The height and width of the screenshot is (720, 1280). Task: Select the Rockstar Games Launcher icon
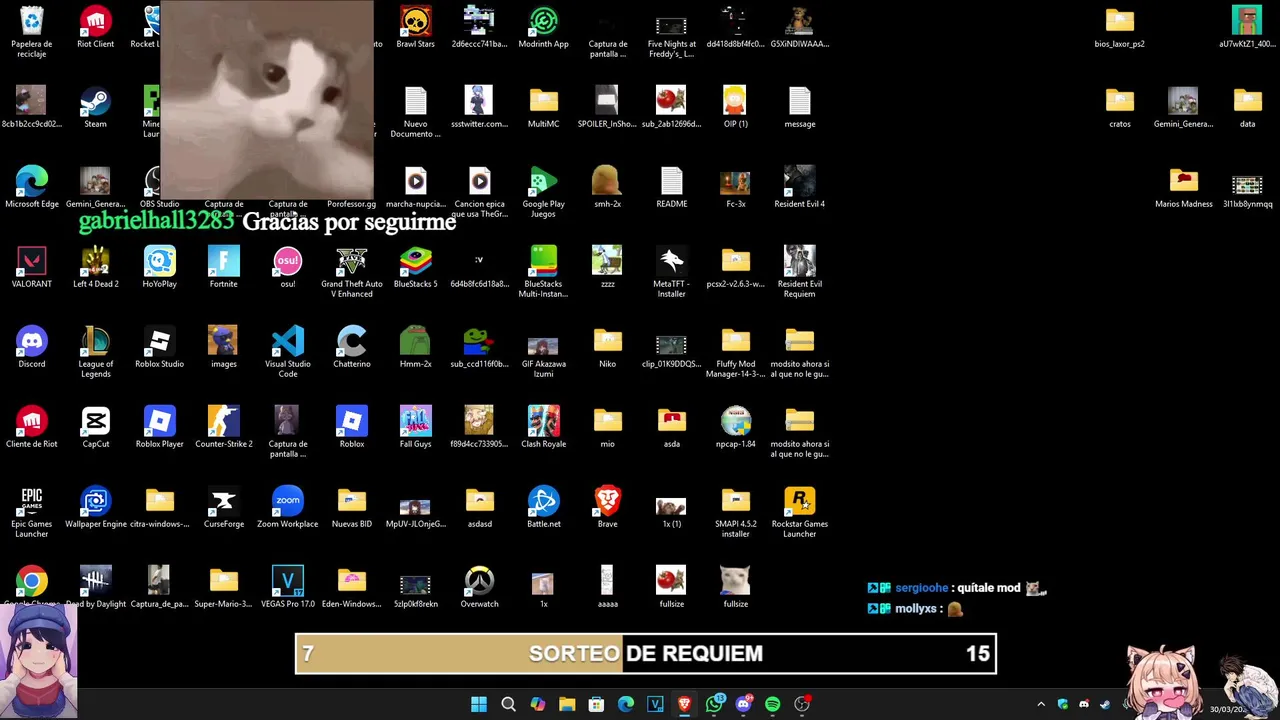(x=800, y=512)
